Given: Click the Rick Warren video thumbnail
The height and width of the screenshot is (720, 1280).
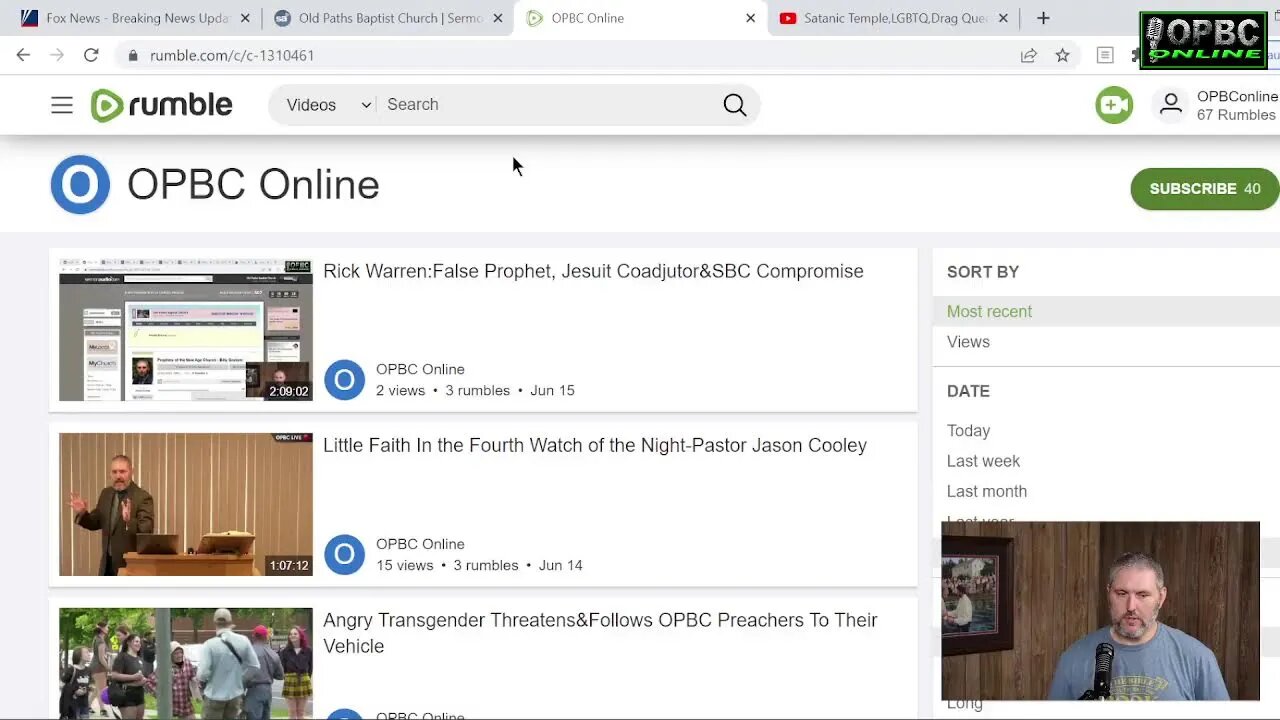Looking at the screenshot, I should [186, 330].
